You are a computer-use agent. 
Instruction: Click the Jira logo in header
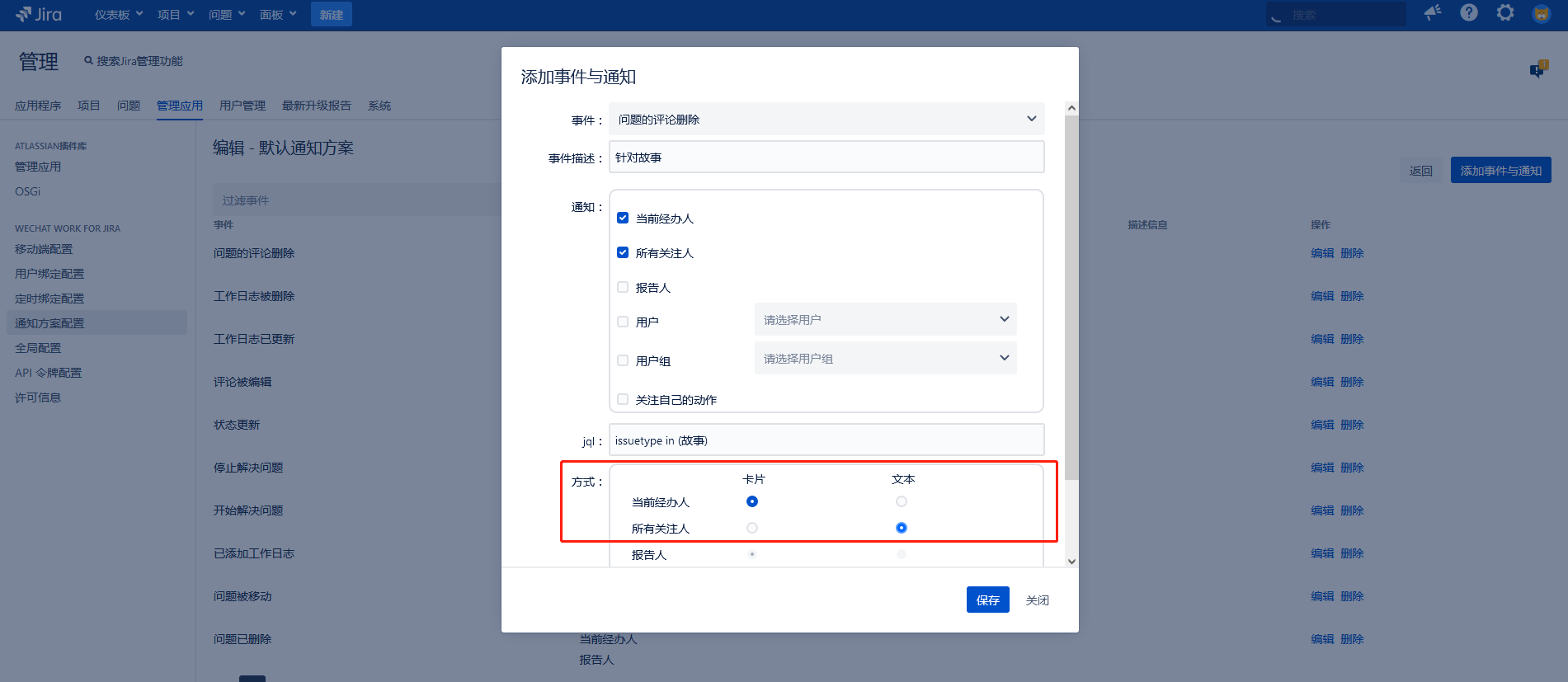pos(39,14)
